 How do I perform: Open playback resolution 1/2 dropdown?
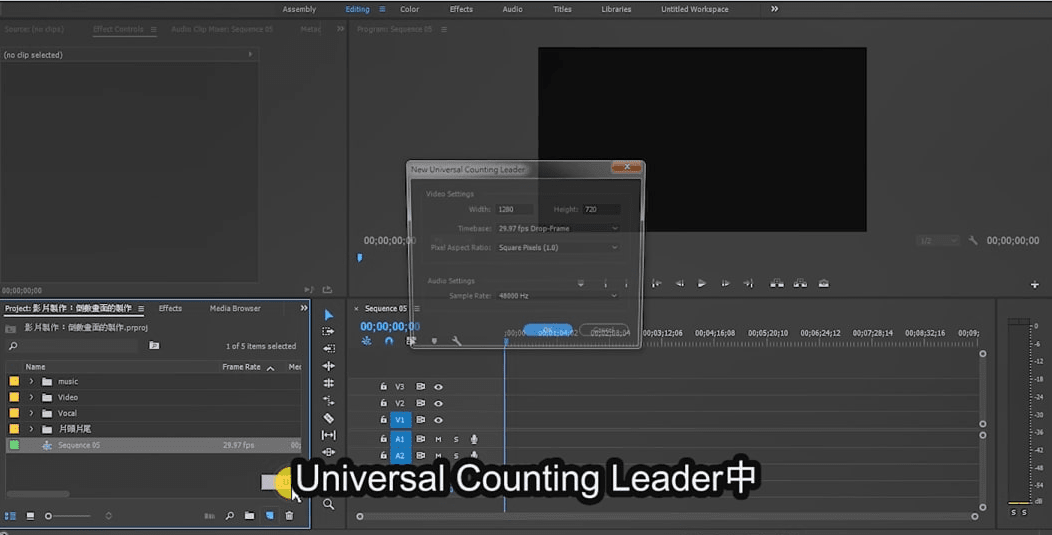point(938,241)
